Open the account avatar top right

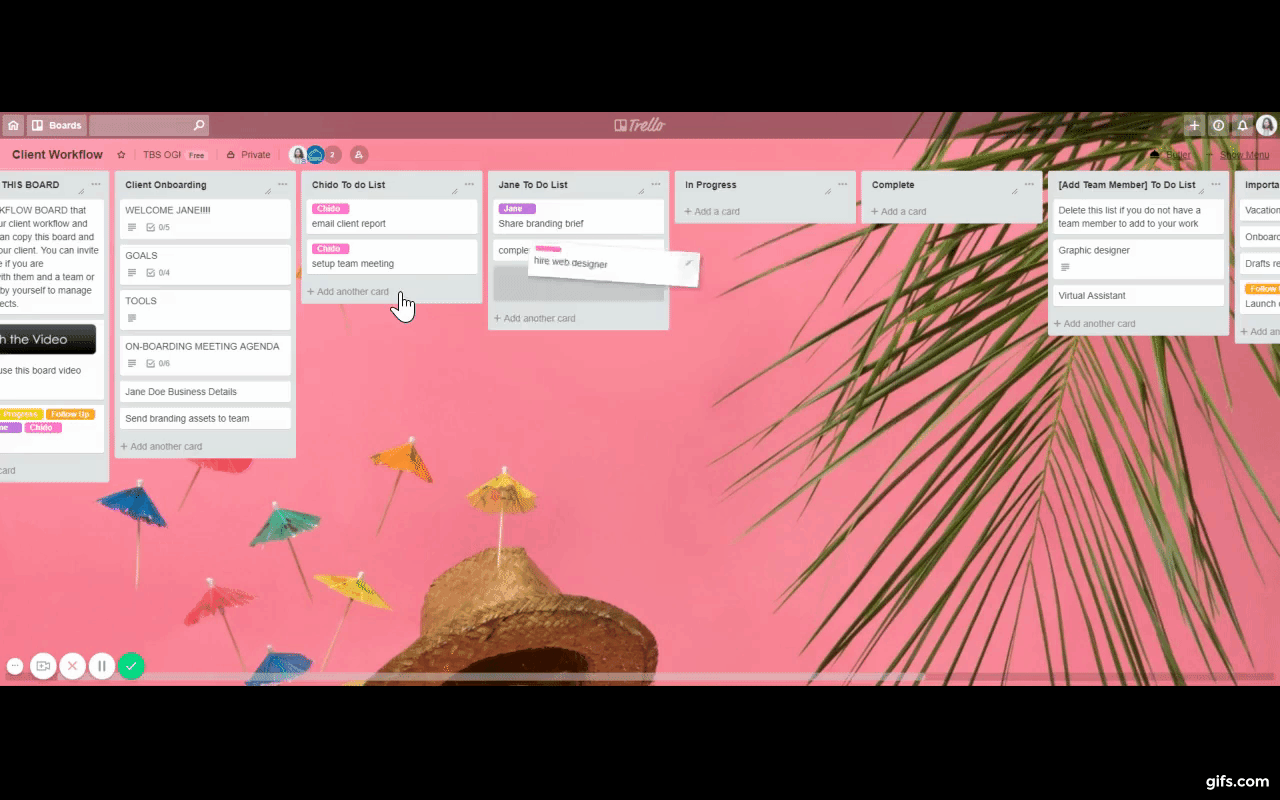[1267, 125]
